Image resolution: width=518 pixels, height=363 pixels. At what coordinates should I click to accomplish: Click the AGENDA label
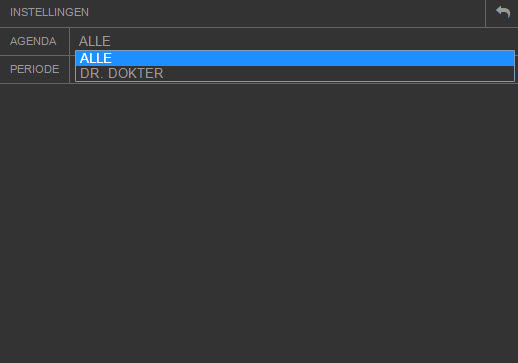33,41
